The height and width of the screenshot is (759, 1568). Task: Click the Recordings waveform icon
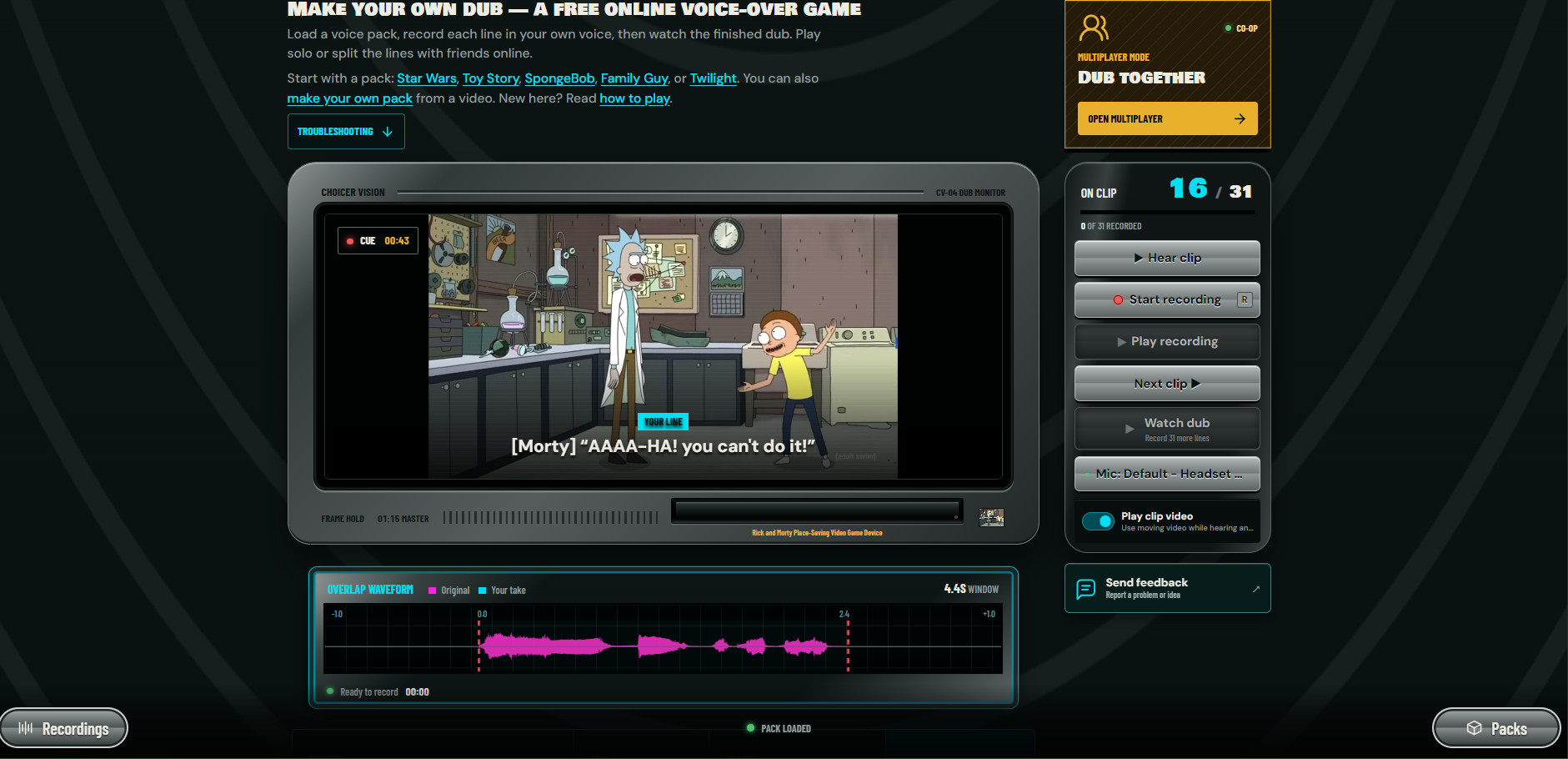pos(26,728)
